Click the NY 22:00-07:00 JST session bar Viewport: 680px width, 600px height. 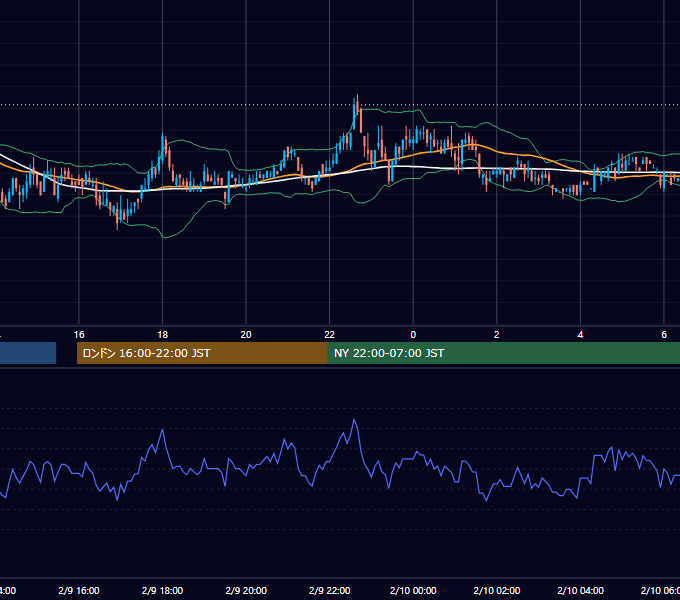(503, 353)
